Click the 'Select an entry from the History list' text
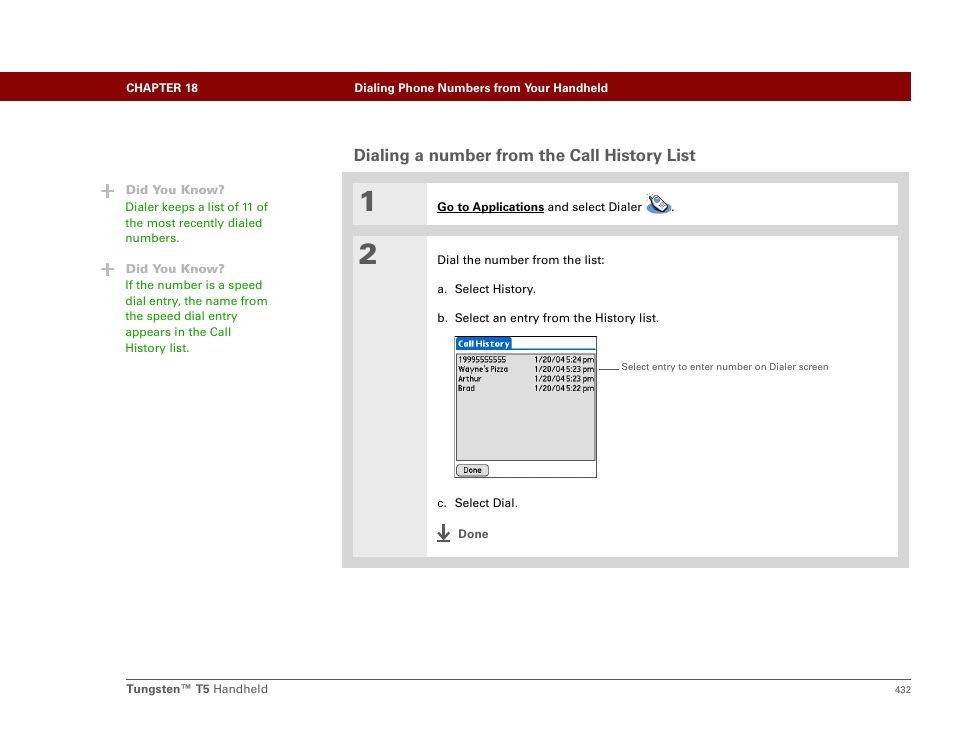Image resolution: width=954 pixels, height=738 pixels. pos(557,318)
